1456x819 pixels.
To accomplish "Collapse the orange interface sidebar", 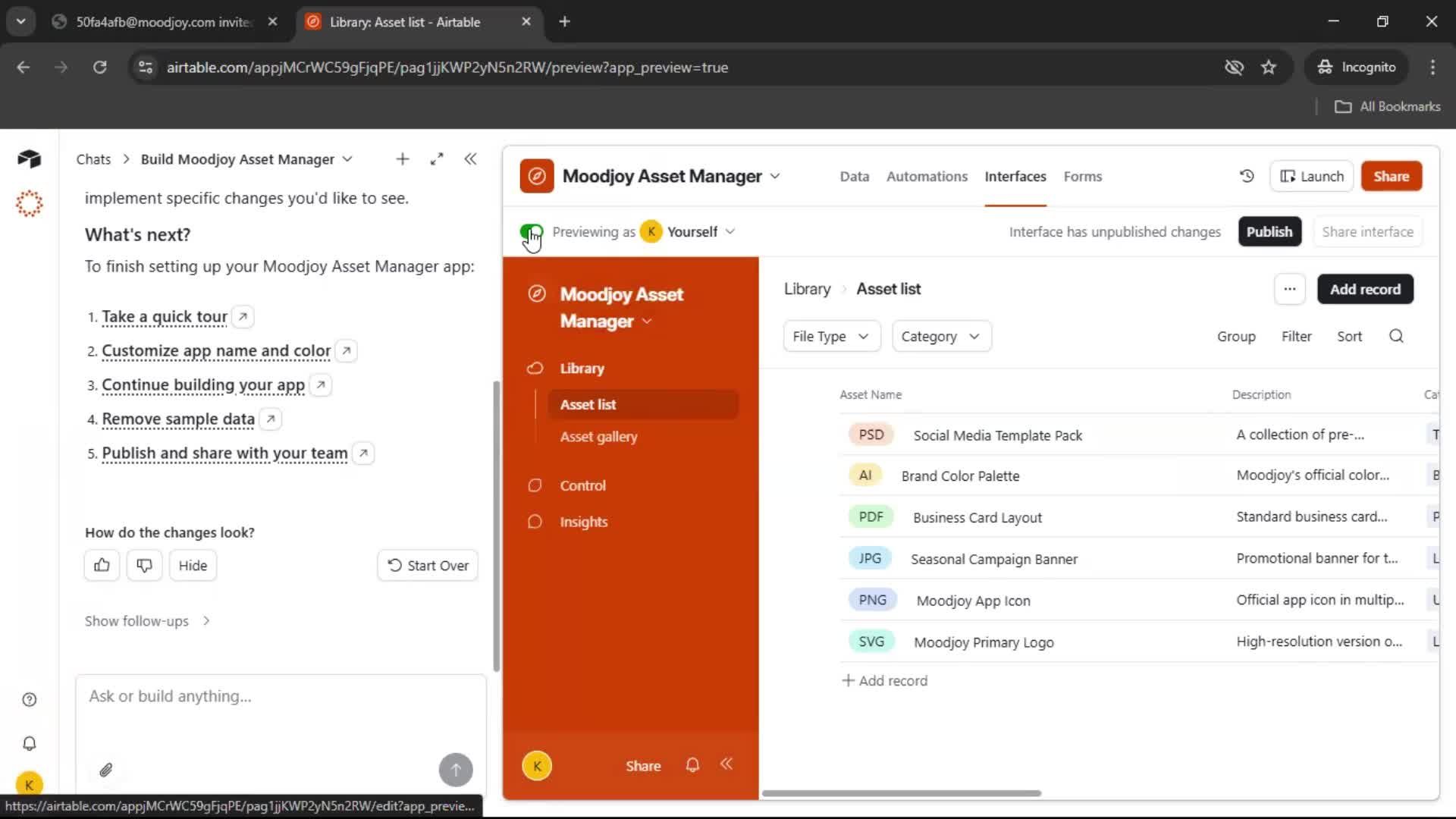I will coord(726,764).
